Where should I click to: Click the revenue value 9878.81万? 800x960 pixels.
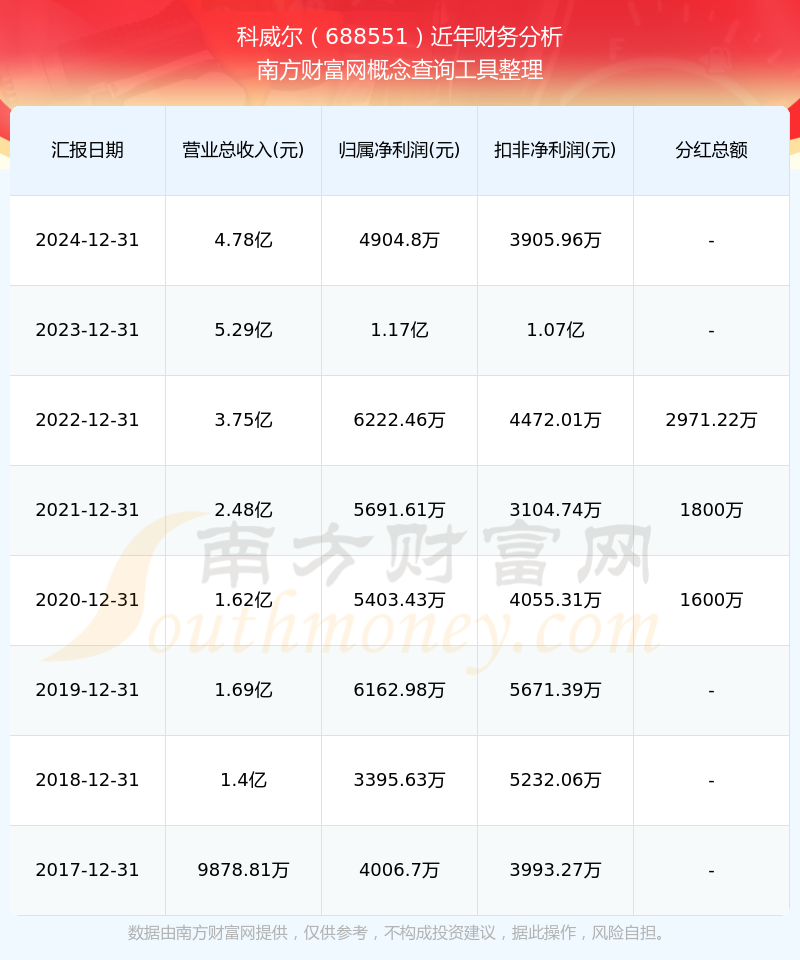point(244,870)
